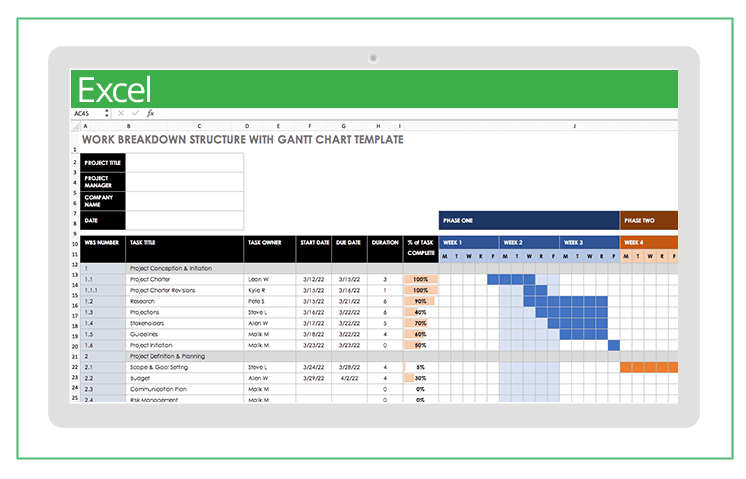Select the Project Charter Revisions task cell
Screen dimensions: 746x479
tap(185, 290)
